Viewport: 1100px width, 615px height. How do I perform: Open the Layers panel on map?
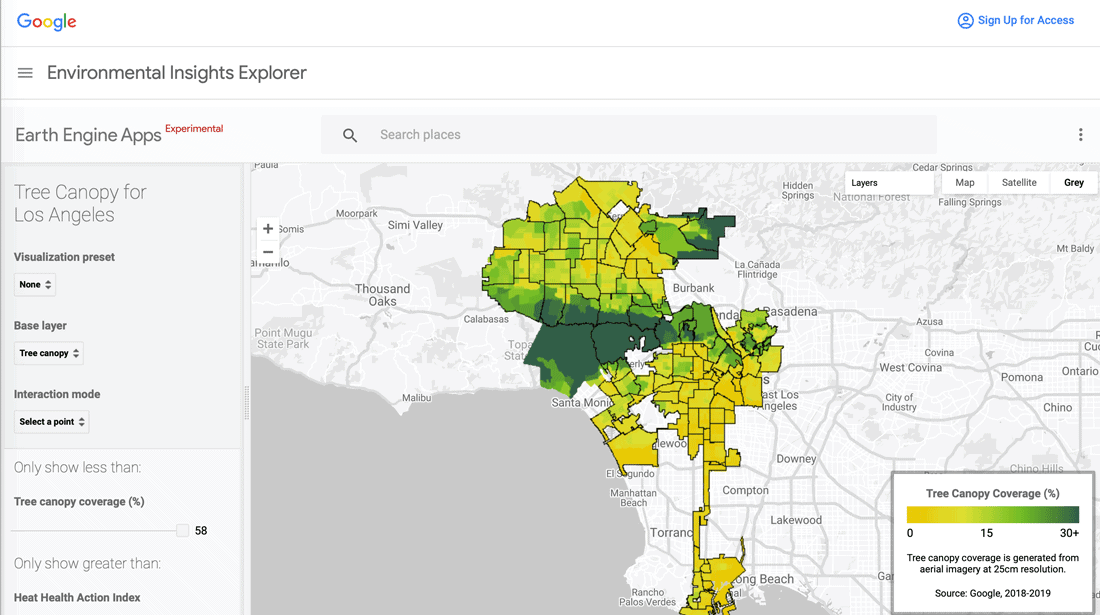pyautogui.click(x=890, y=183)
